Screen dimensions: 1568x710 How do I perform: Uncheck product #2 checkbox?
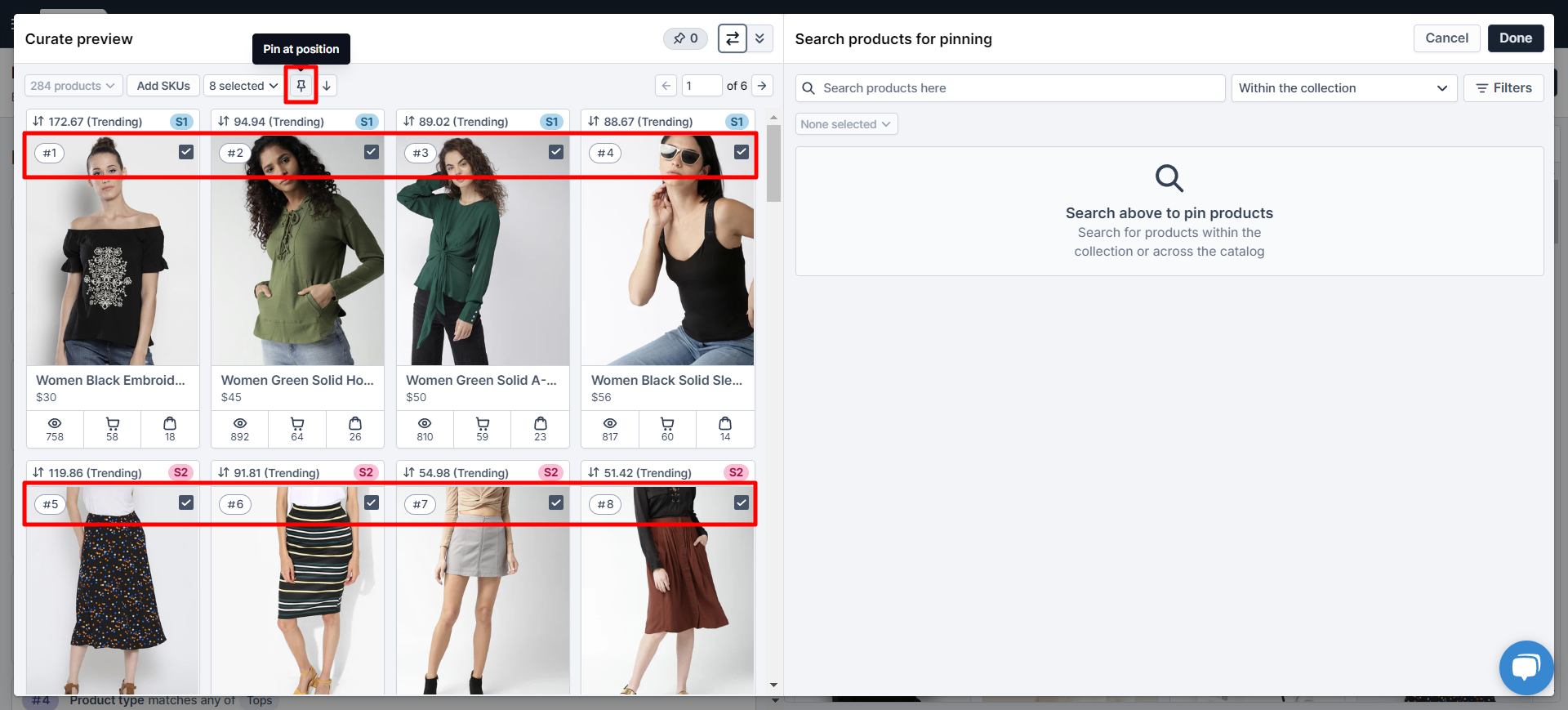tap(372, 152)
